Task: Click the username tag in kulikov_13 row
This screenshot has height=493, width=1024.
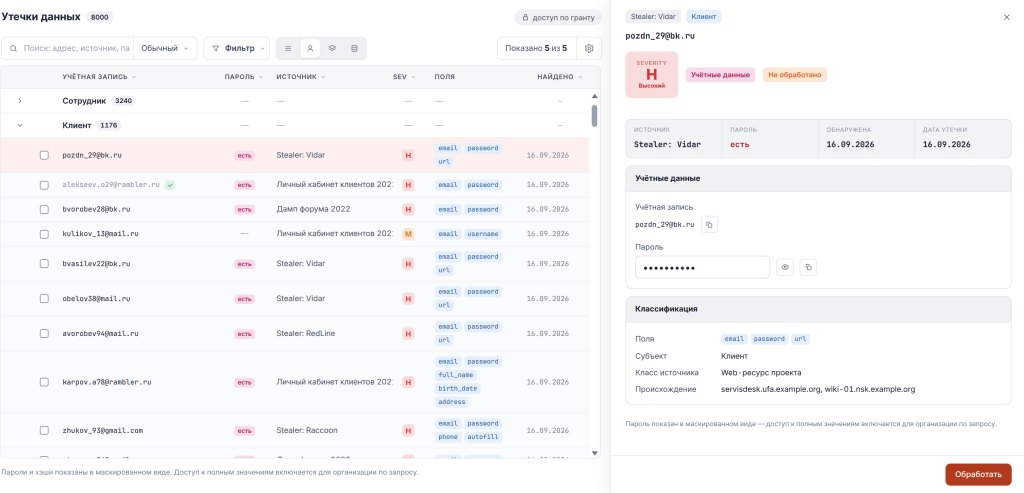Action: point(483,234)
